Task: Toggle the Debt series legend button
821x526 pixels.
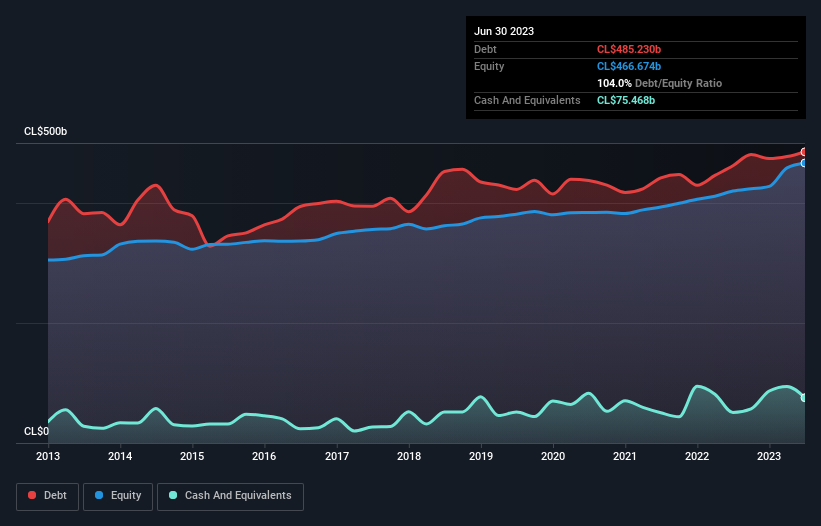Action: [x=48, y=496]
